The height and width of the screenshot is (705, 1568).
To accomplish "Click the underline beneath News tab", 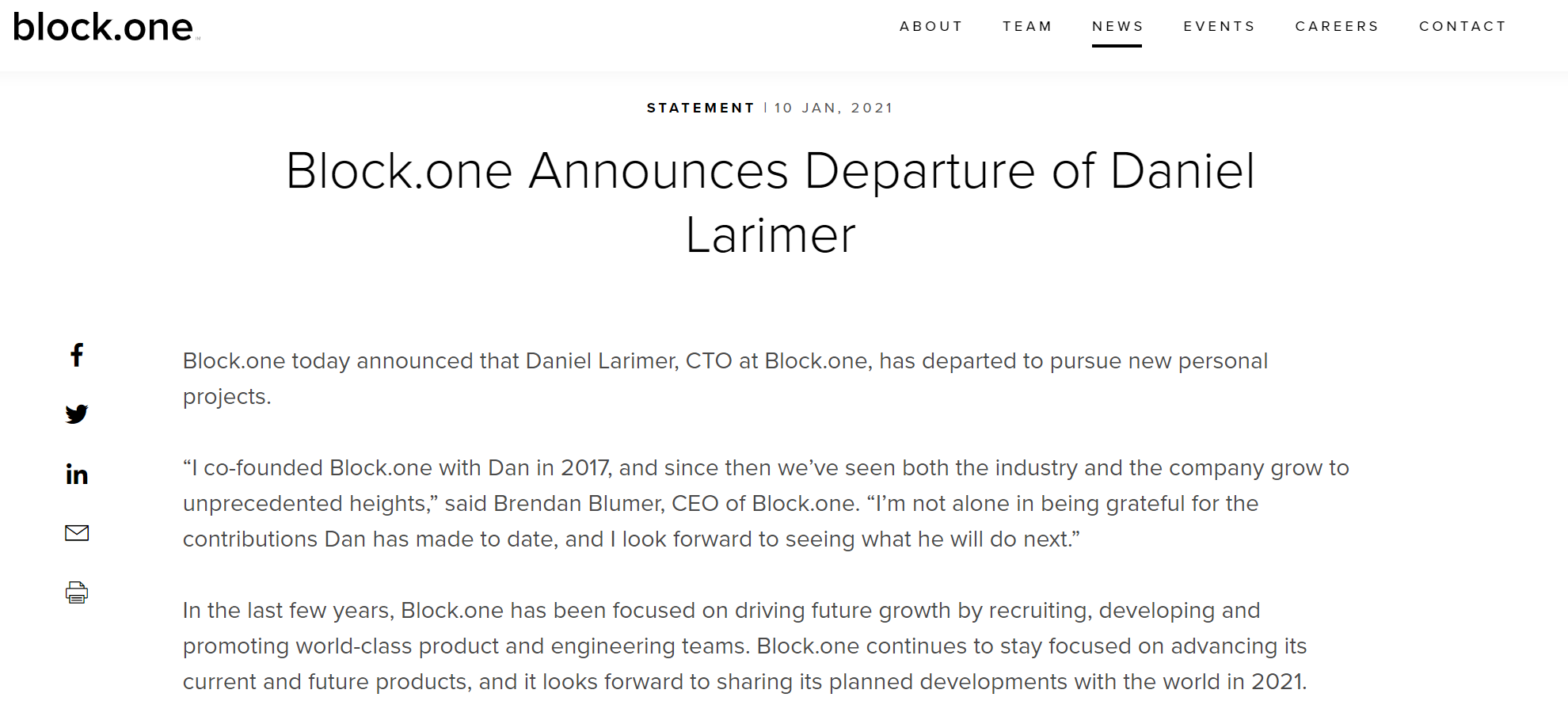I will point(1117,46).
